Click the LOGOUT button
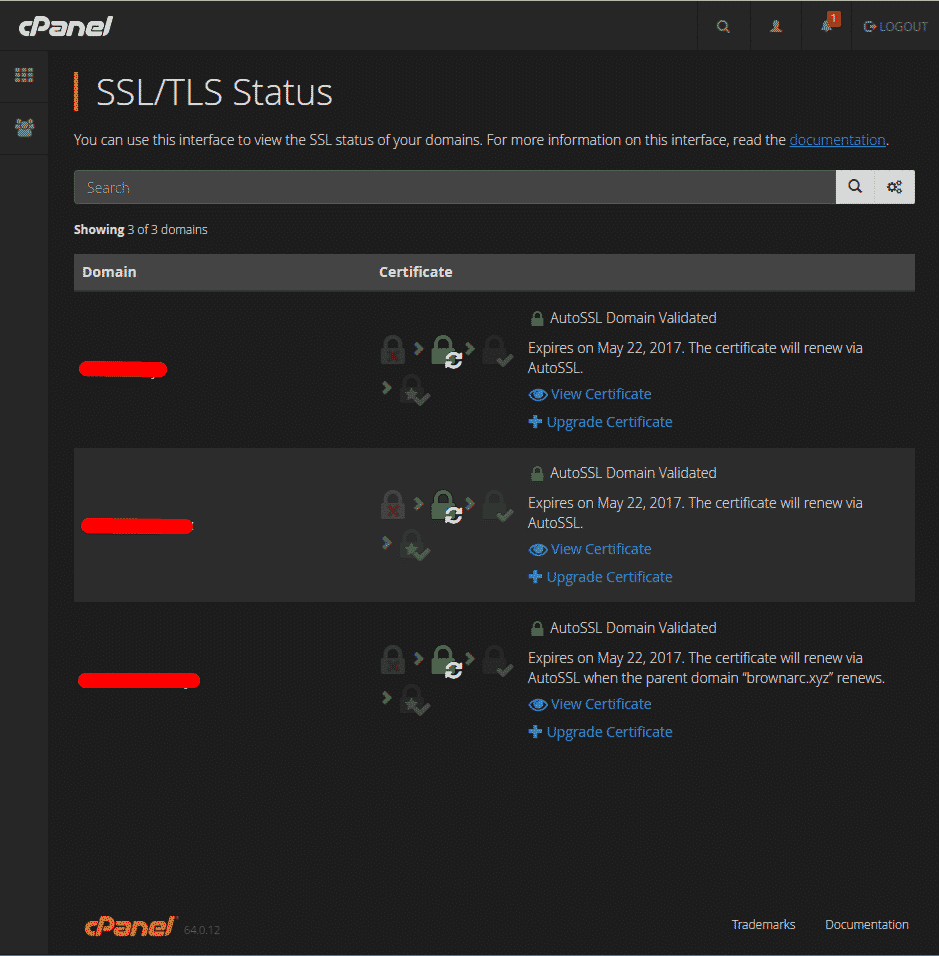This screenshot has height=956, width=939. click(895, 27)
